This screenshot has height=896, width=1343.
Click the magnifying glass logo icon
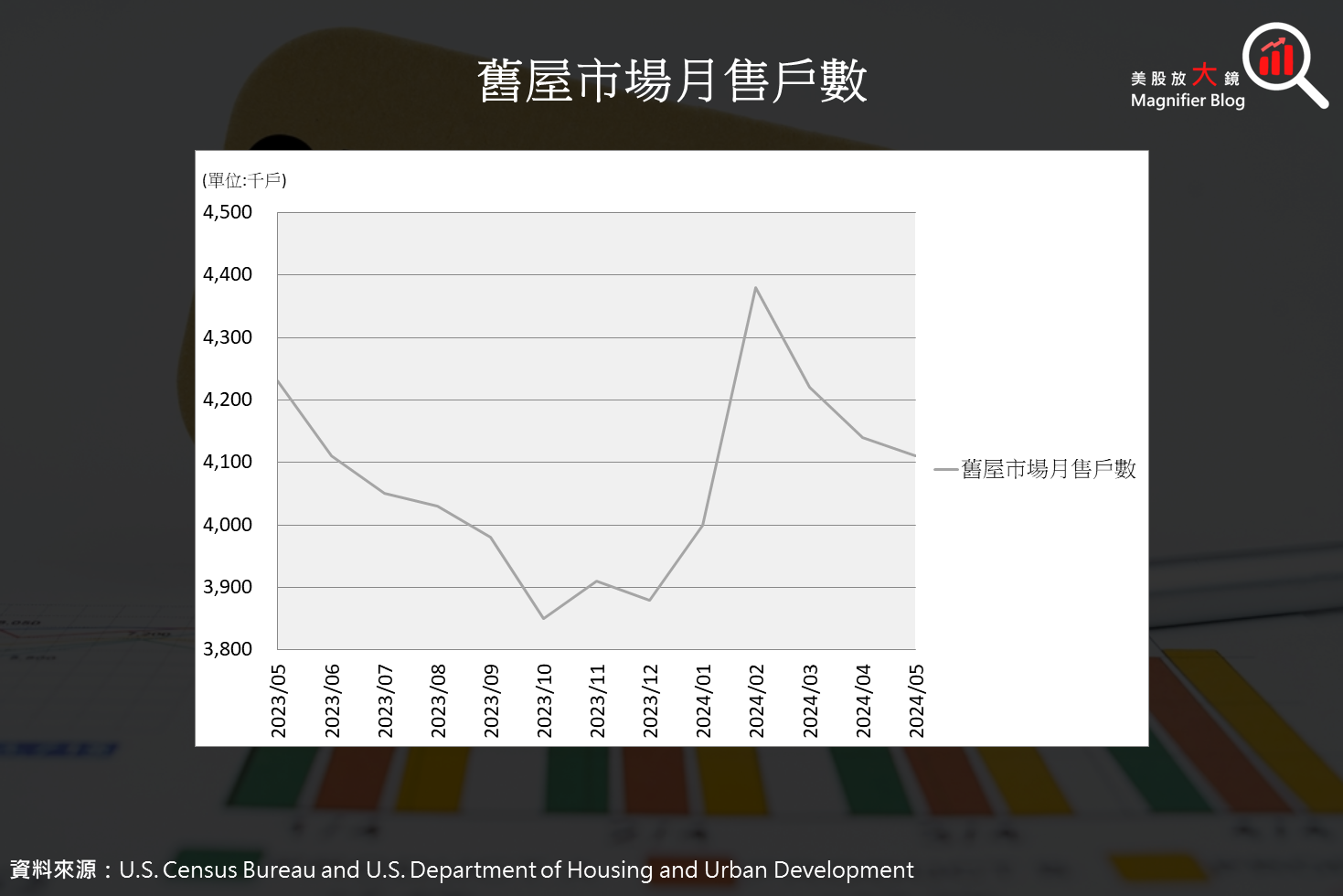pos(1284,64)
